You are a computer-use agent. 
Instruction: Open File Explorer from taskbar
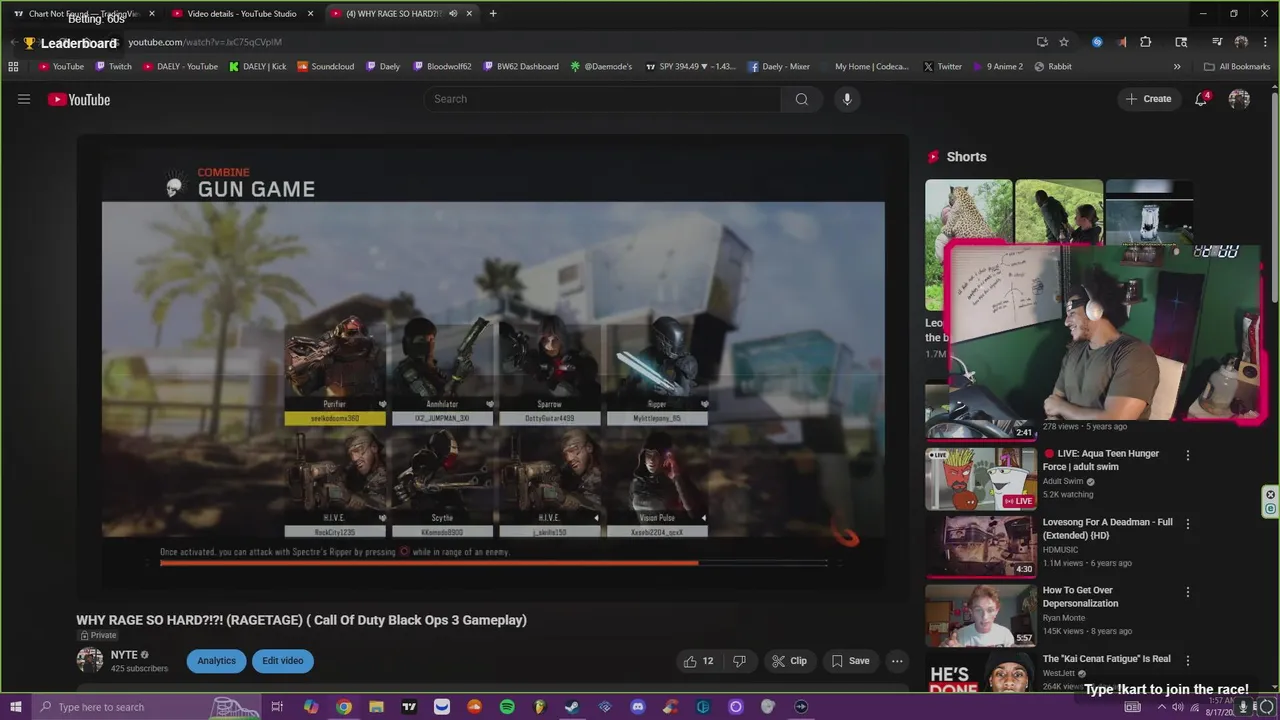coord(376,707)
